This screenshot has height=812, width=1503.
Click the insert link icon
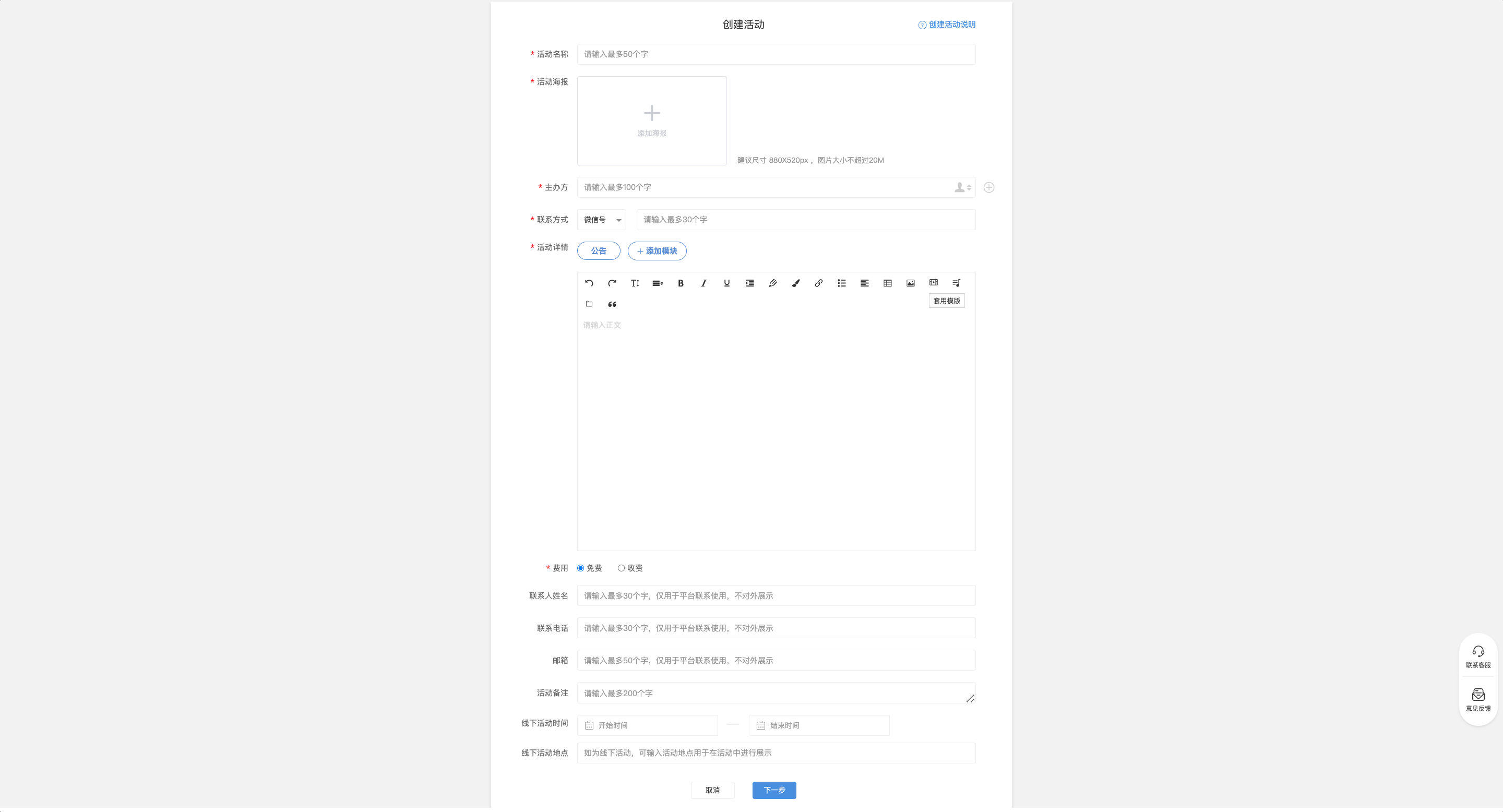[x=819, y=283]
